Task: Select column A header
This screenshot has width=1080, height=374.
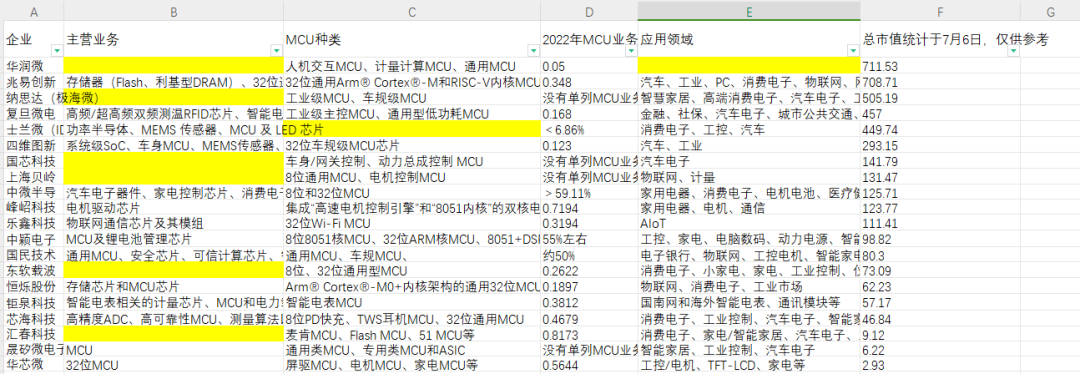Action: (x=34, y=12)
